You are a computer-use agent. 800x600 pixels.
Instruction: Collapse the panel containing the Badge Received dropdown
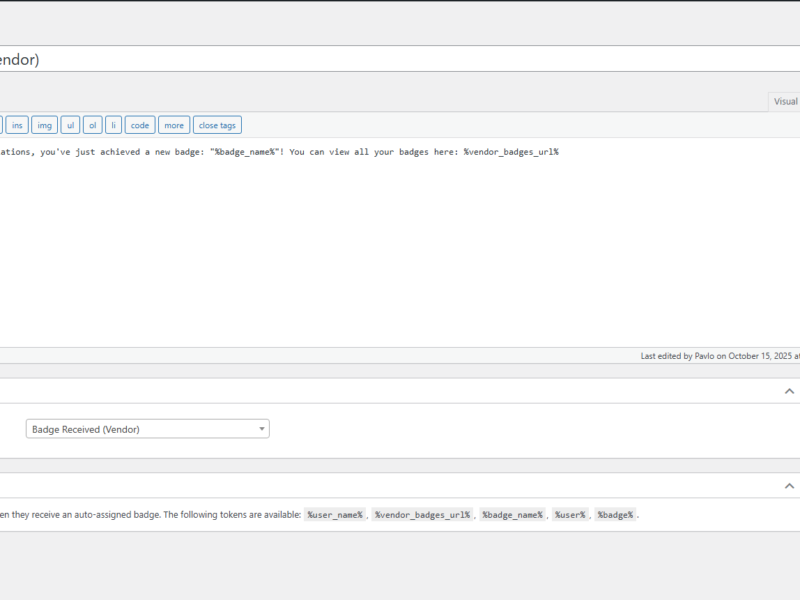pyautogui.click(x=789, y=391)
